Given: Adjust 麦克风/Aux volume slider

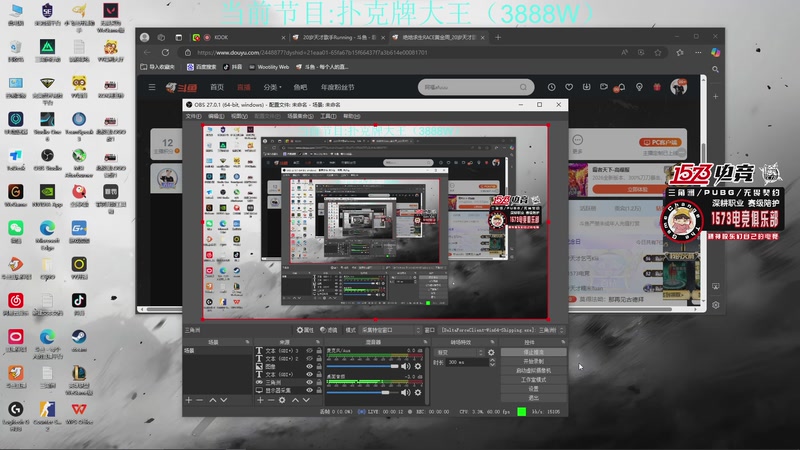Looking at the screenshot, I should pos(362,366).
